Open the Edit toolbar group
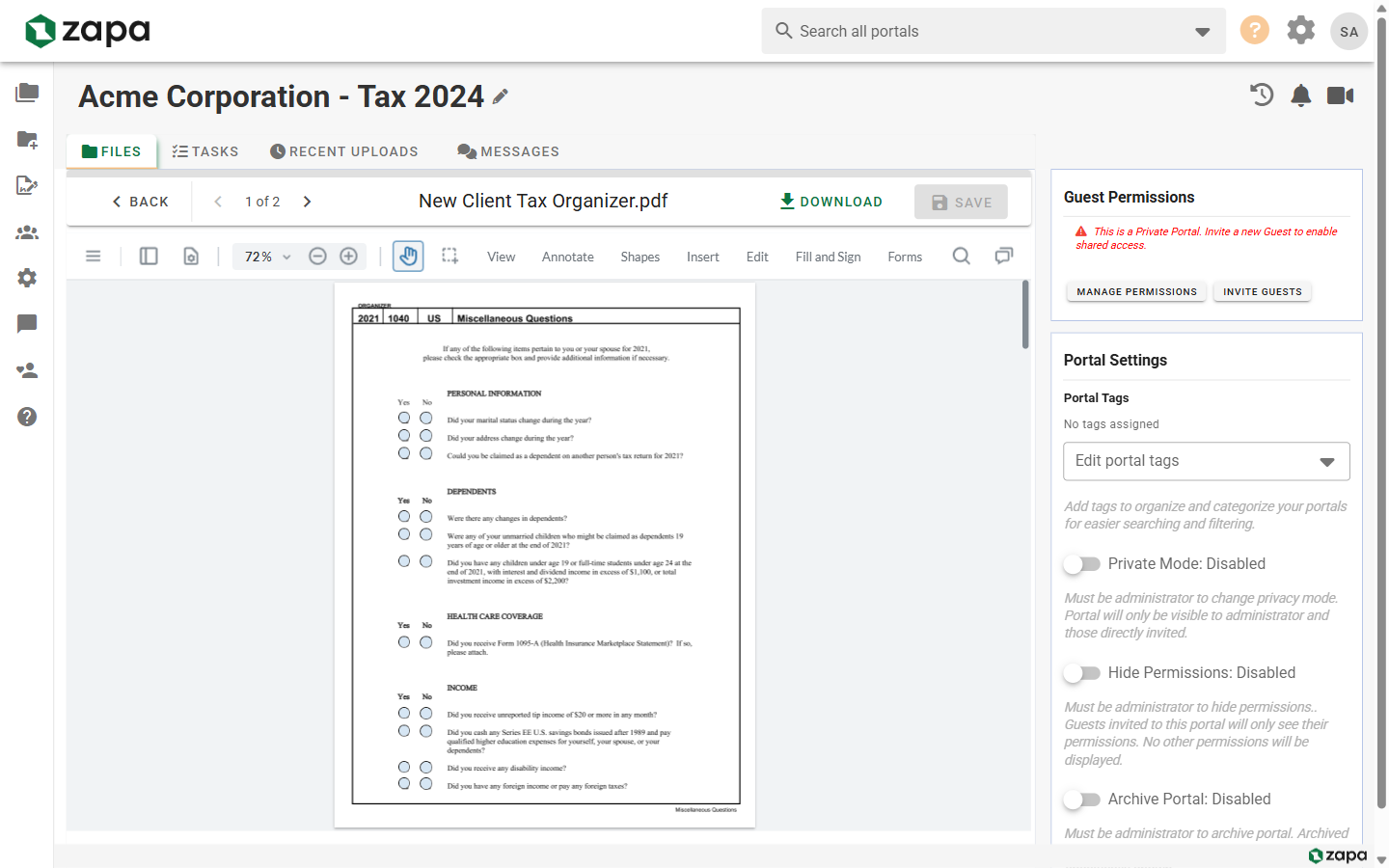 coord(757,257)
